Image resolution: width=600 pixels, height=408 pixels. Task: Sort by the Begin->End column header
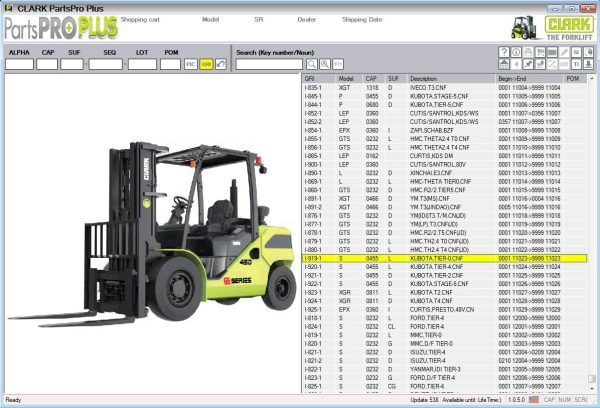click(x=529, y=78)
